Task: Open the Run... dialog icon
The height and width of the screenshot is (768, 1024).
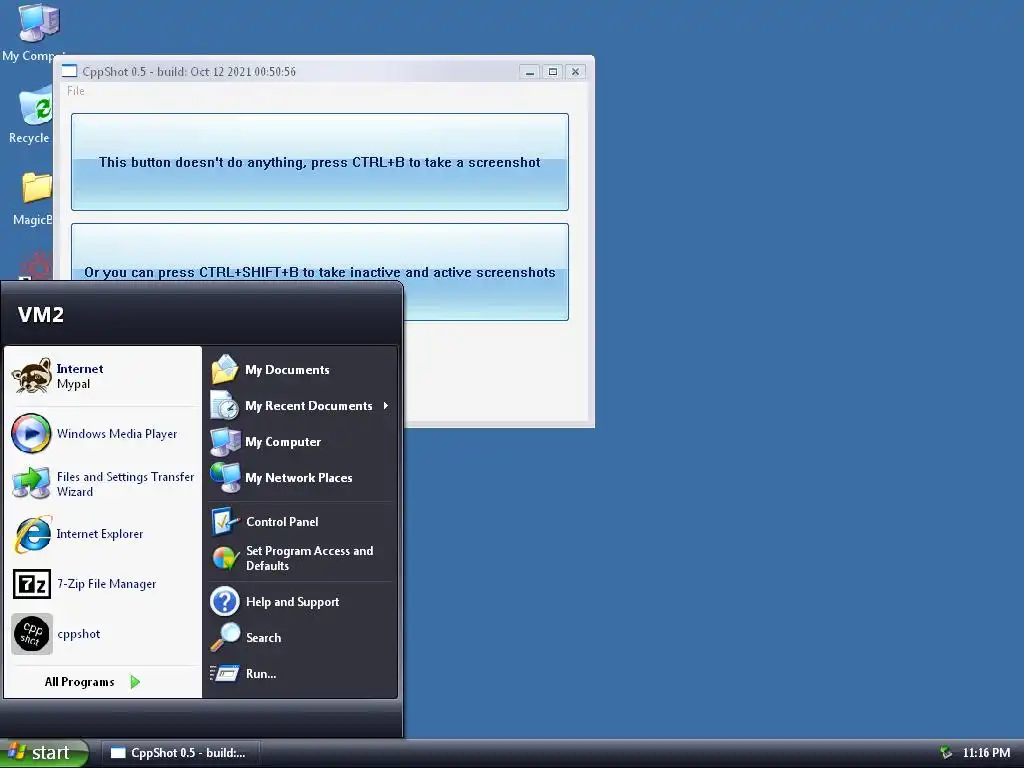Action: click(x=225, y=673)
